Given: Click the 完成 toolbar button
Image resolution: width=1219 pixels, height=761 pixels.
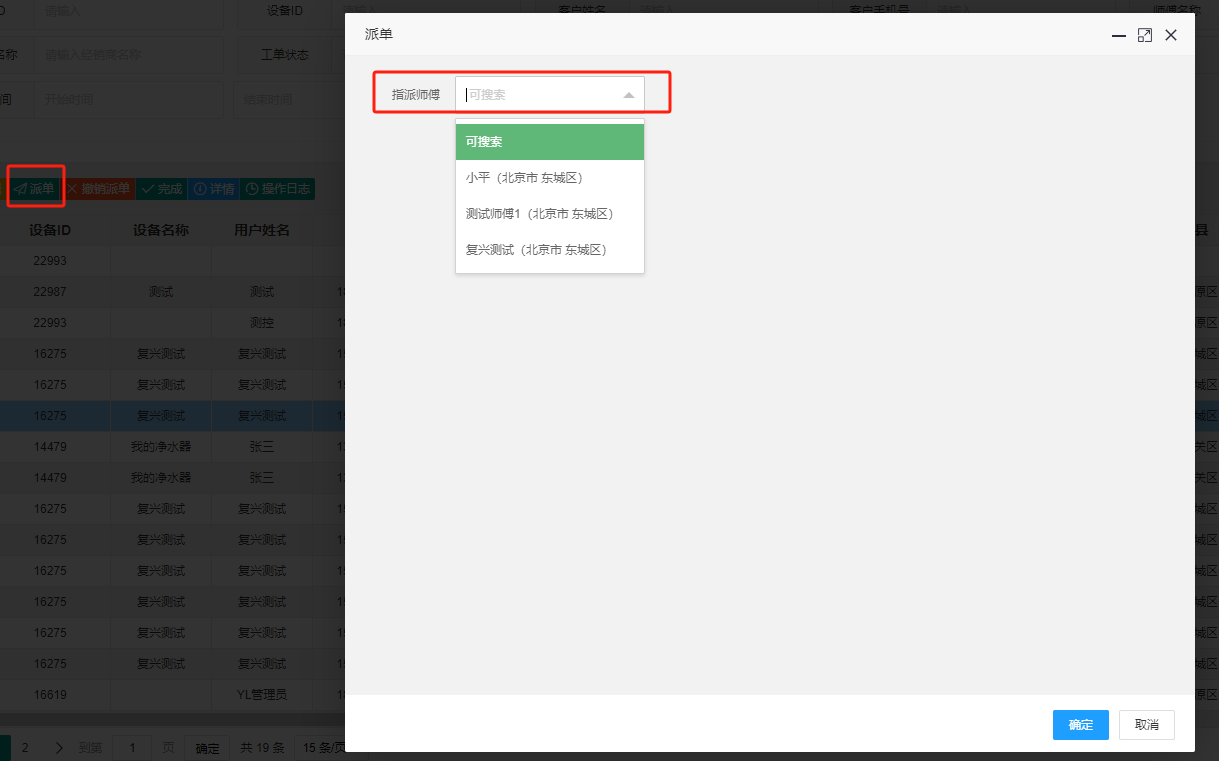Looking at the screenshot, I should [161, 189].
